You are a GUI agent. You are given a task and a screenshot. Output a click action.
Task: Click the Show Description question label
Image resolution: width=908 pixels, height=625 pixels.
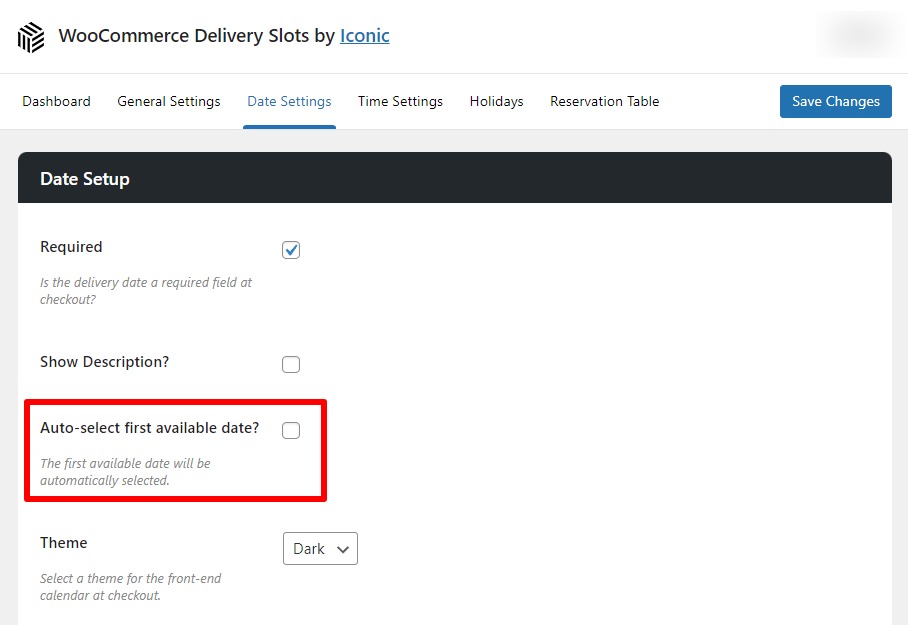point(104,362)
